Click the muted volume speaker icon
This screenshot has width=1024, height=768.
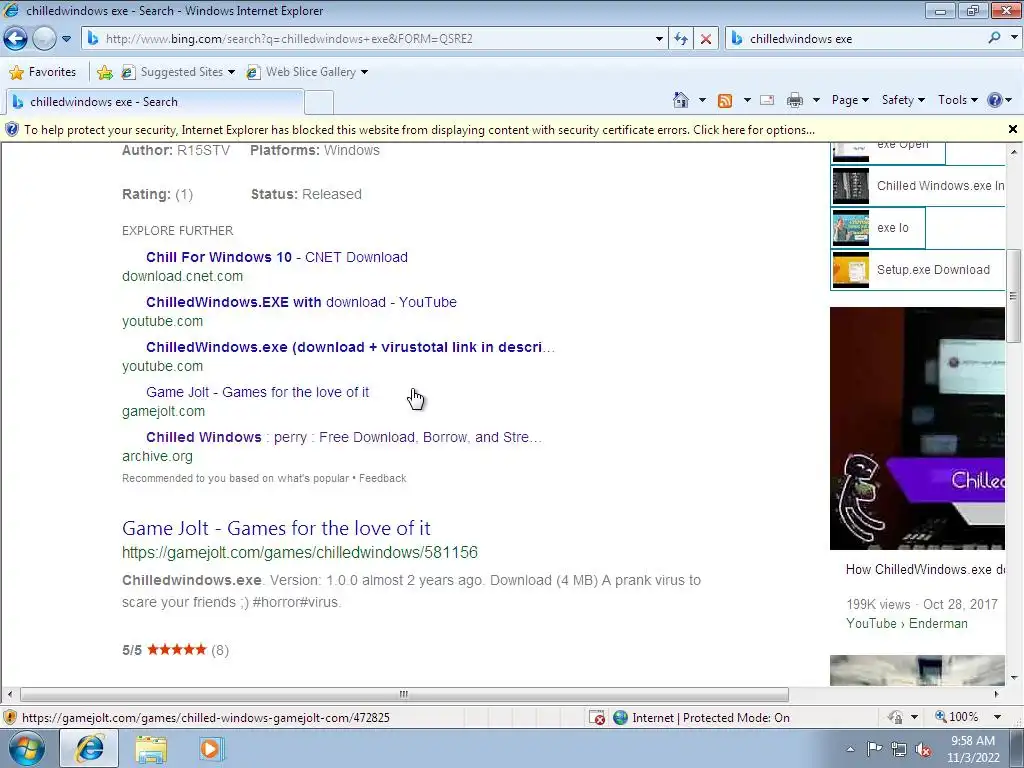click(x=923, y=749)
